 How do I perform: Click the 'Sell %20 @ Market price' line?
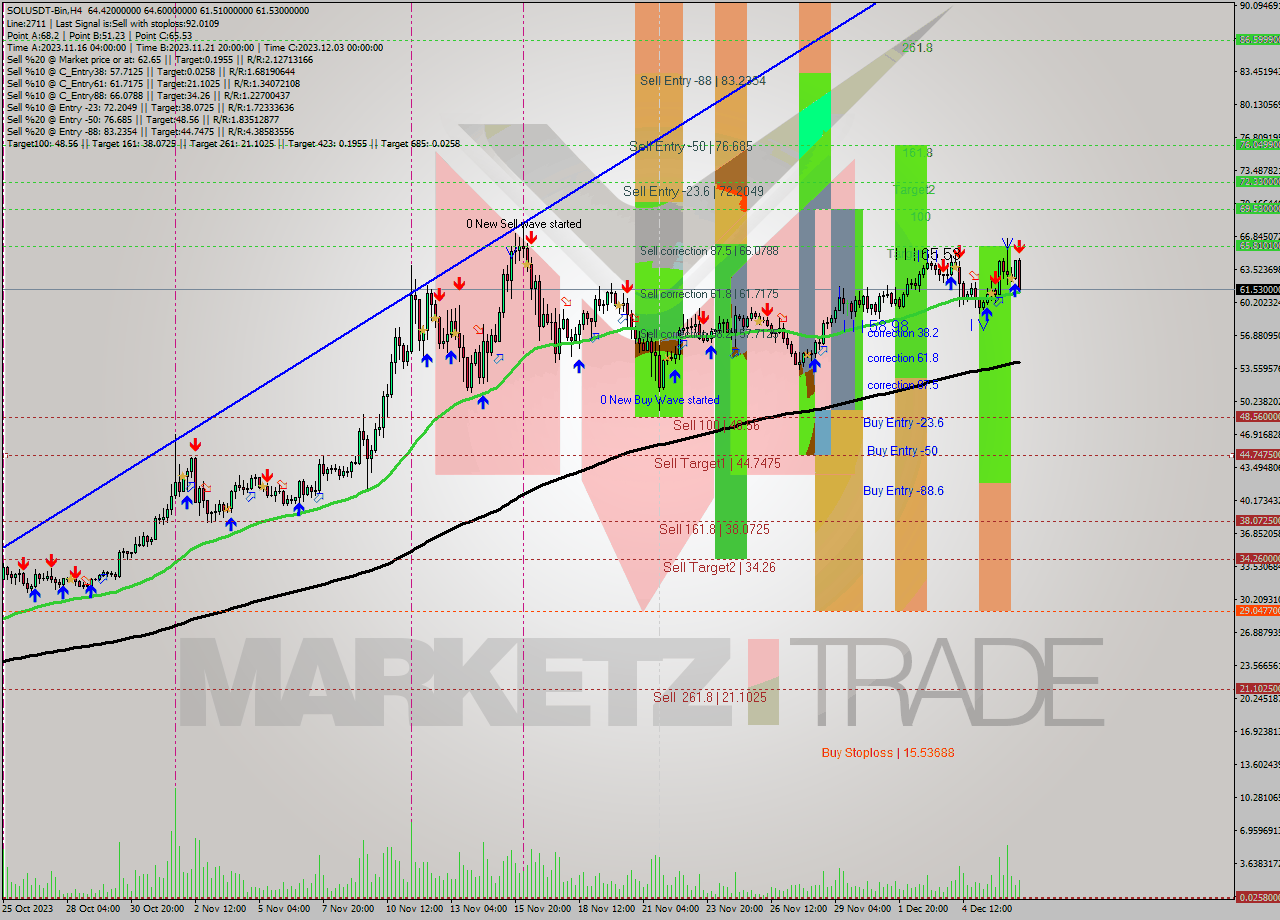coord(159,59)
